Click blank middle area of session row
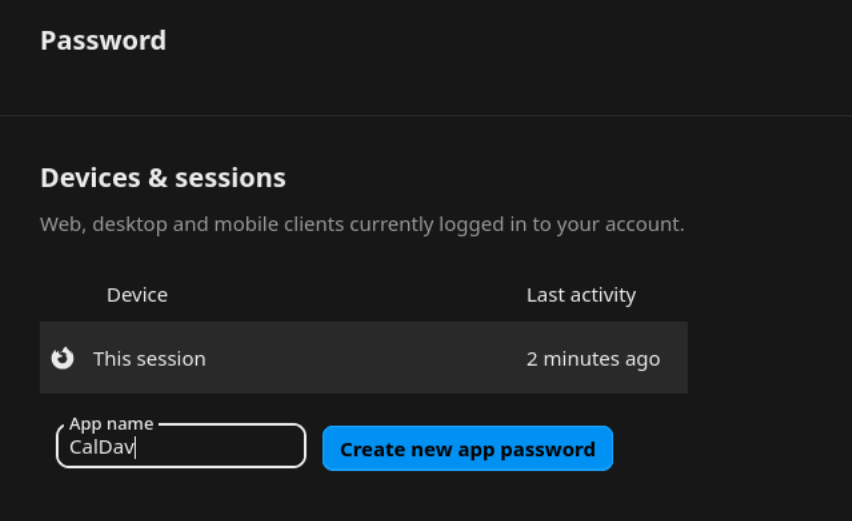This screenshot has width=852, height=521. pos(370,358)
